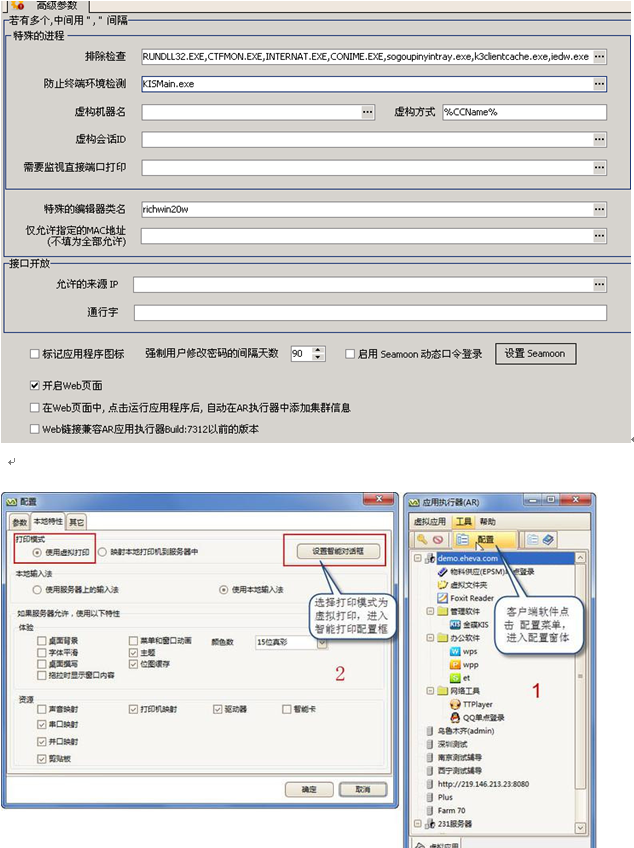Image resolution: width=634 pixels, height=848 pixels.
Task: Select 映射本地打印机到服务器中 radio option
Action: pos(102,552)
